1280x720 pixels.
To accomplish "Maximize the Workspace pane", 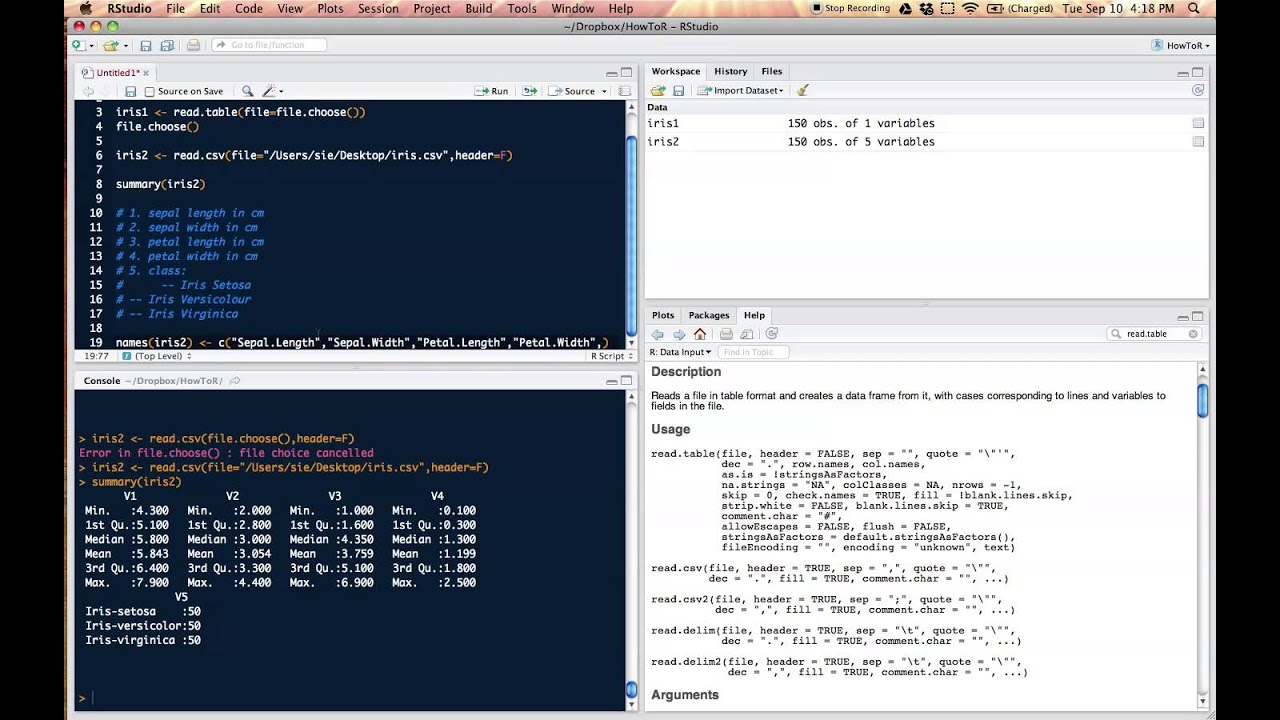I will click(x=1199, y=73).
